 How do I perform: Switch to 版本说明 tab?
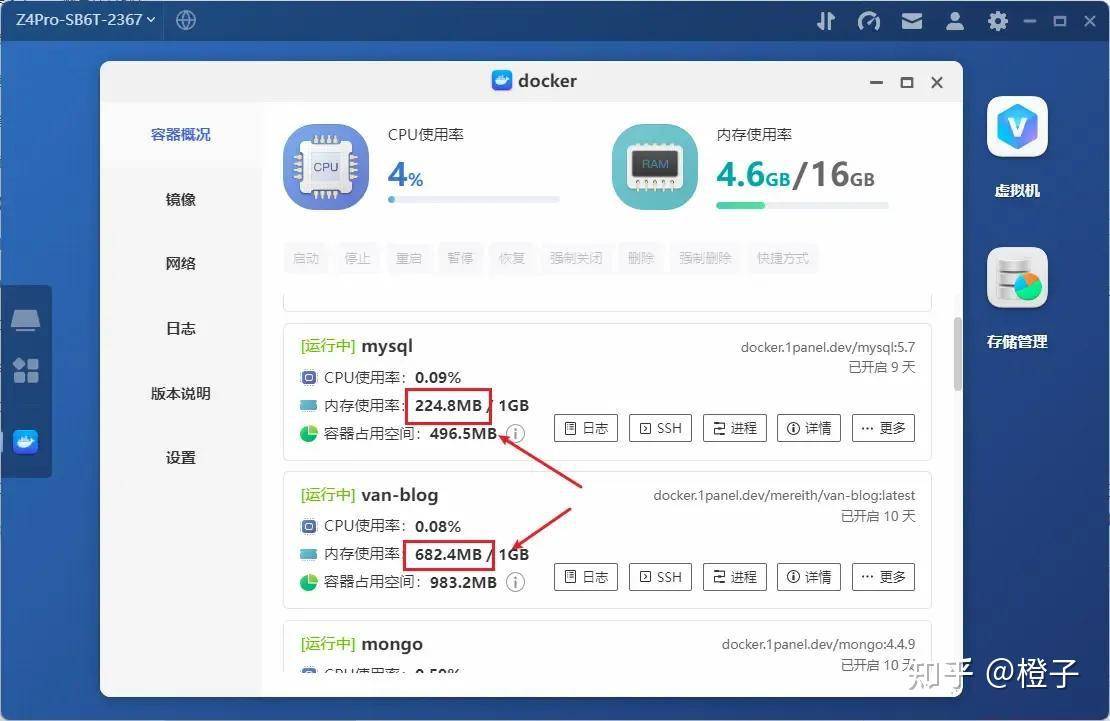pyautogui.click(x=181, y=393)
